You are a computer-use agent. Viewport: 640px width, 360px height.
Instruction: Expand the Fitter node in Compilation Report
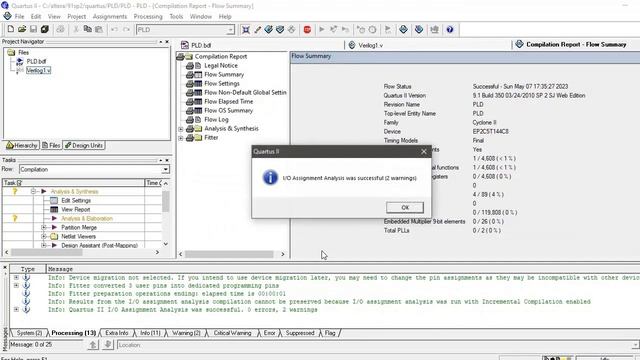click(x=181, y=138)
